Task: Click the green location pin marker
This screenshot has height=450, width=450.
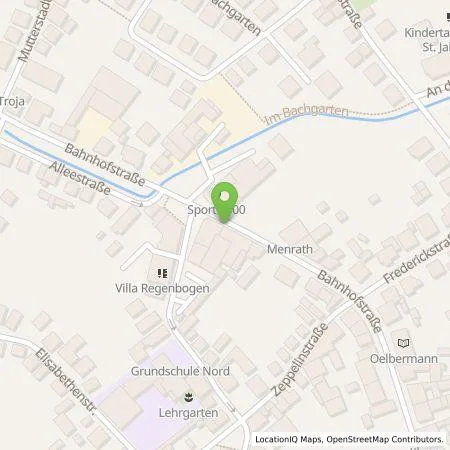Action: [225, 202]
